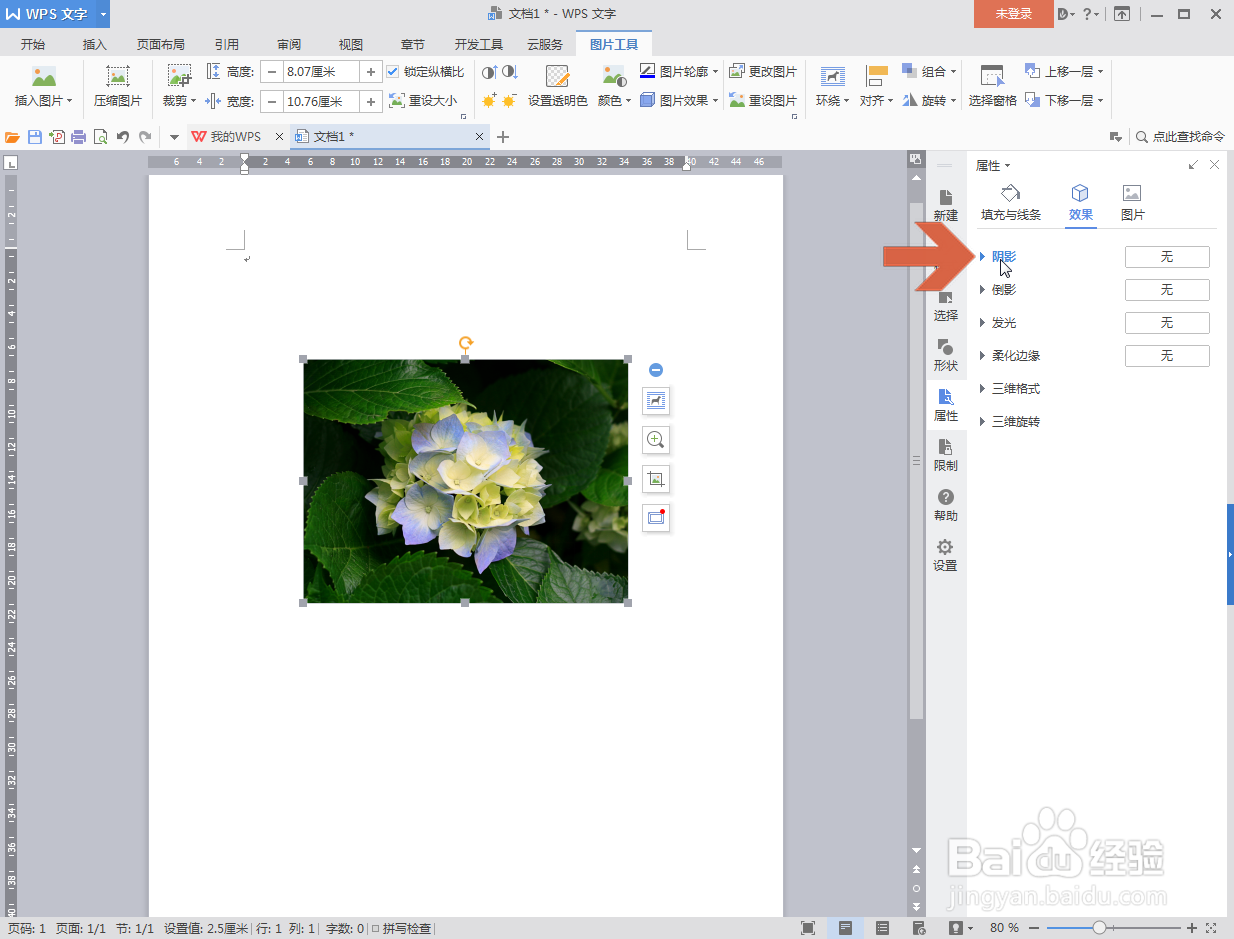Image resolution: width=1234 pixels, height=939 pixels.
Task: Click the 未登录 login button
Action: point(1013,14)
